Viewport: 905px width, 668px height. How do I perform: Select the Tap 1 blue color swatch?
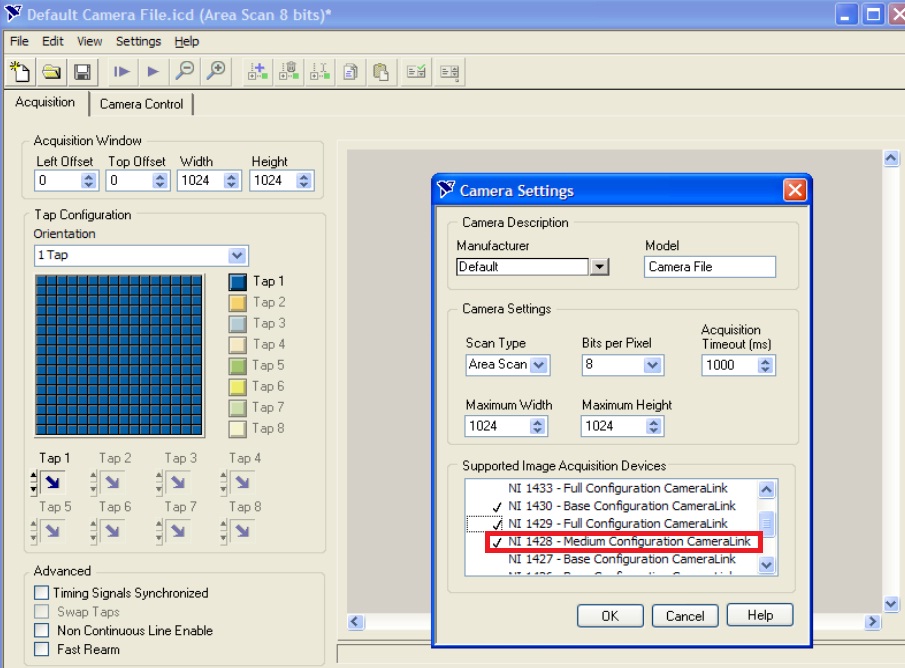pyautogui.click(x=237, y=282)
